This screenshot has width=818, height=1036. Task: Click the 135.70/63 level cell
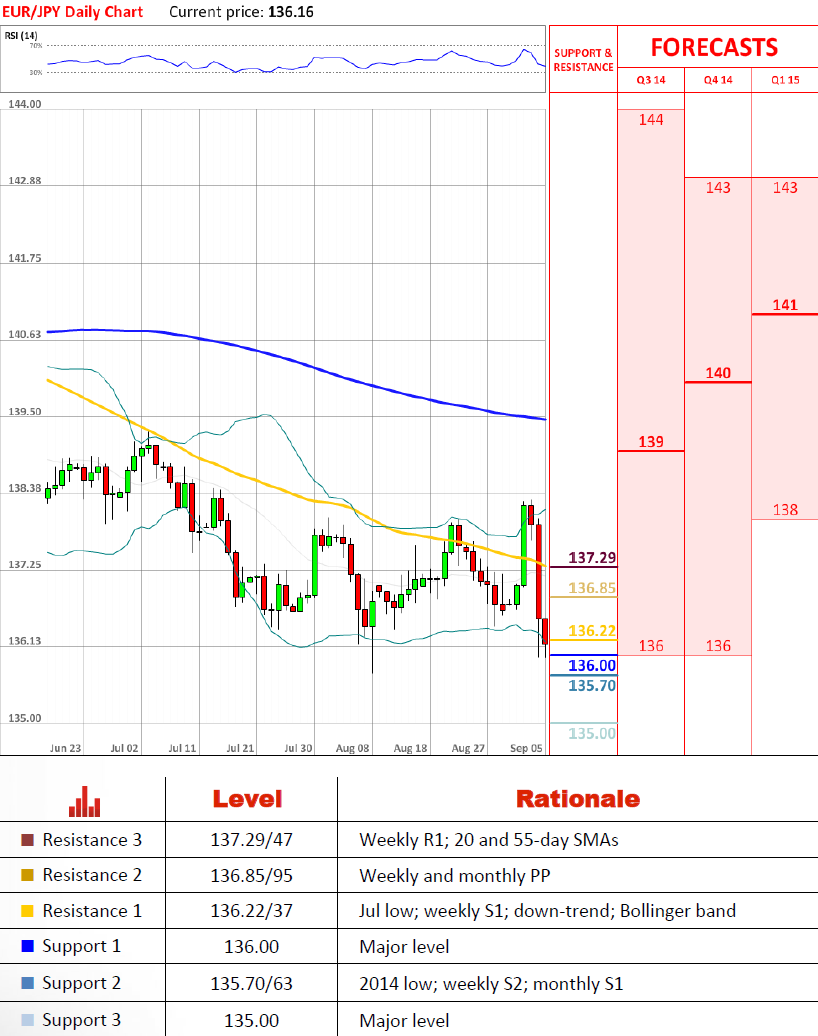(251, 984)
